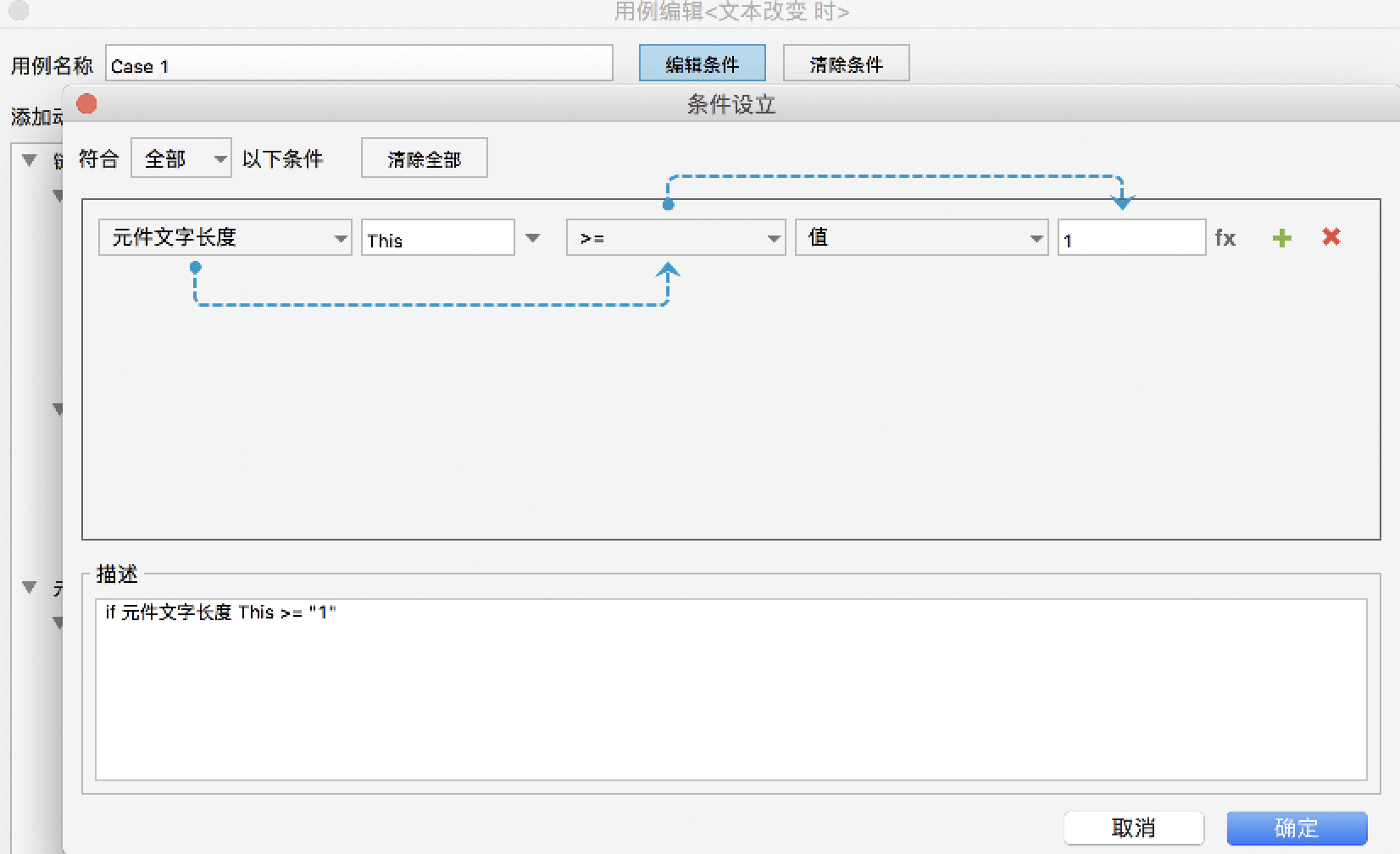Collapse the lower tree triangle near 描述 row

tap(30, 587)
